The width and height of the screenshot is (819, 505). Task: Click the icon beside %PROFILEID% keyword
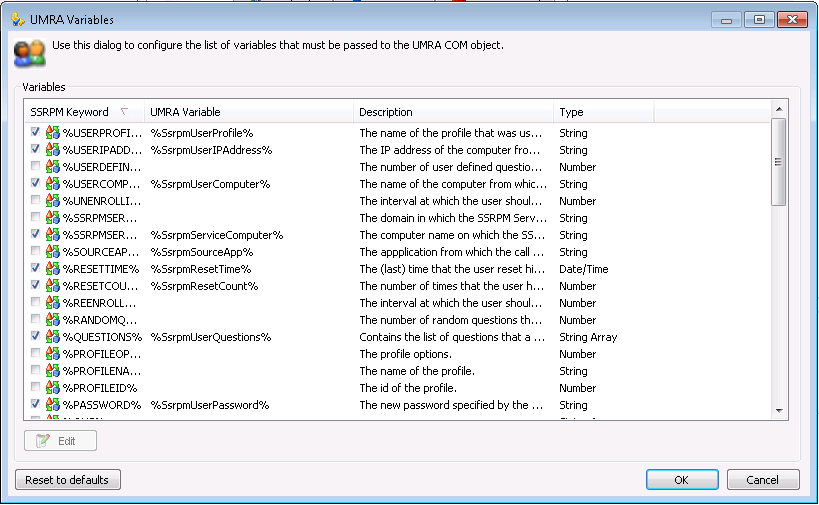(x=53, y=387)
